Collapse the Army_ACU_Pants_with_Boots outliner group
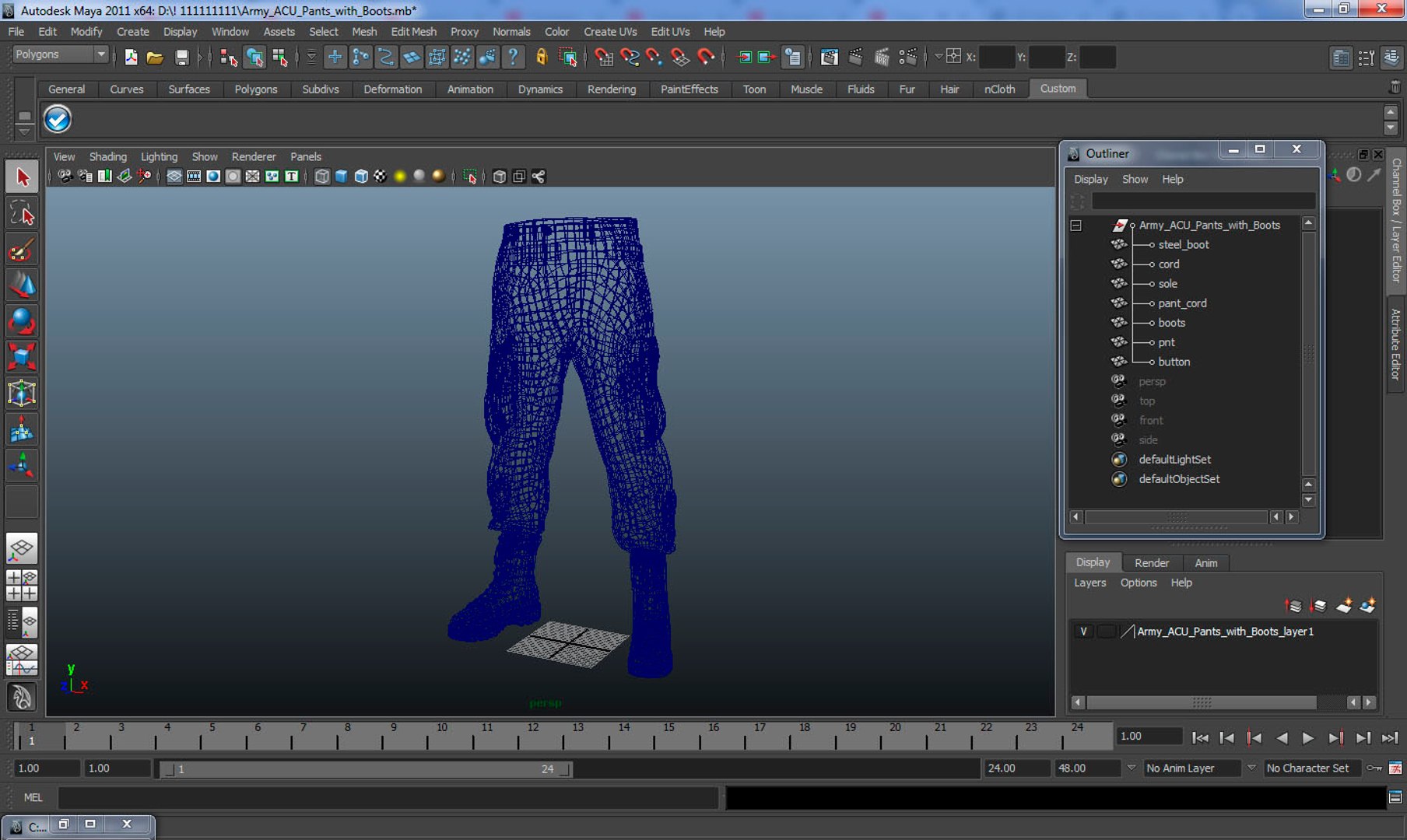Viewport: 1407px width, 840px height. pyautogui.click(x=1075, y=226)
